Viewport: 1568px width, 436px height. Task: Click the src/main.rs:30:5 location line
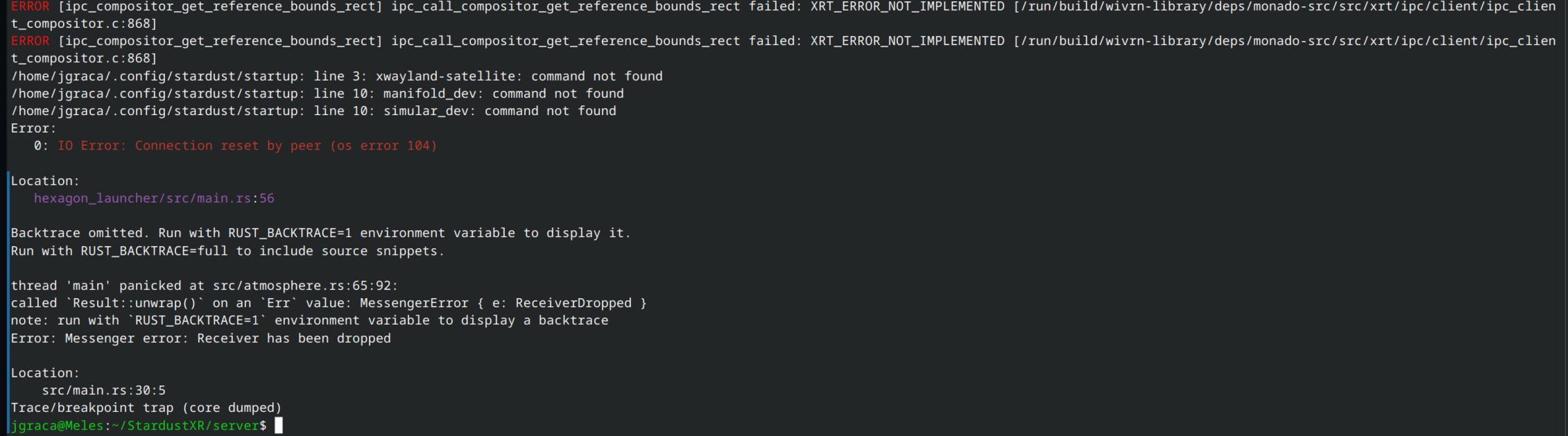(x=103, y=390)
